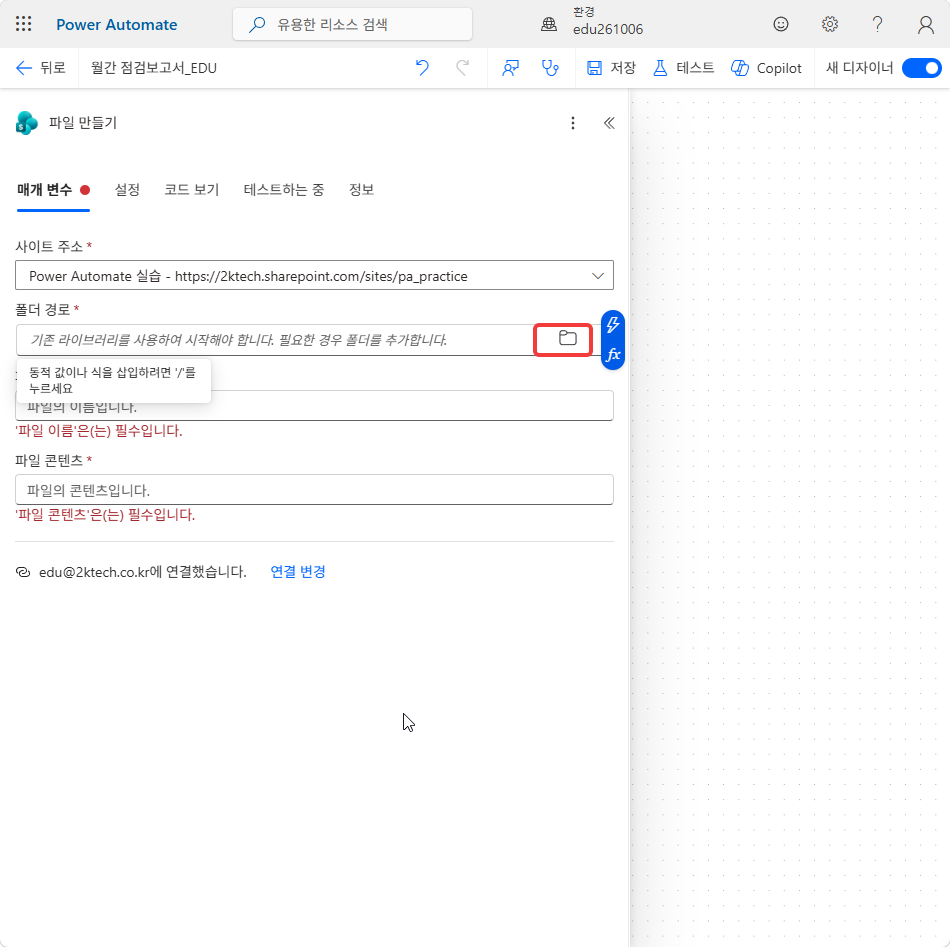Open the flow checker stethoscope icon

550,68
